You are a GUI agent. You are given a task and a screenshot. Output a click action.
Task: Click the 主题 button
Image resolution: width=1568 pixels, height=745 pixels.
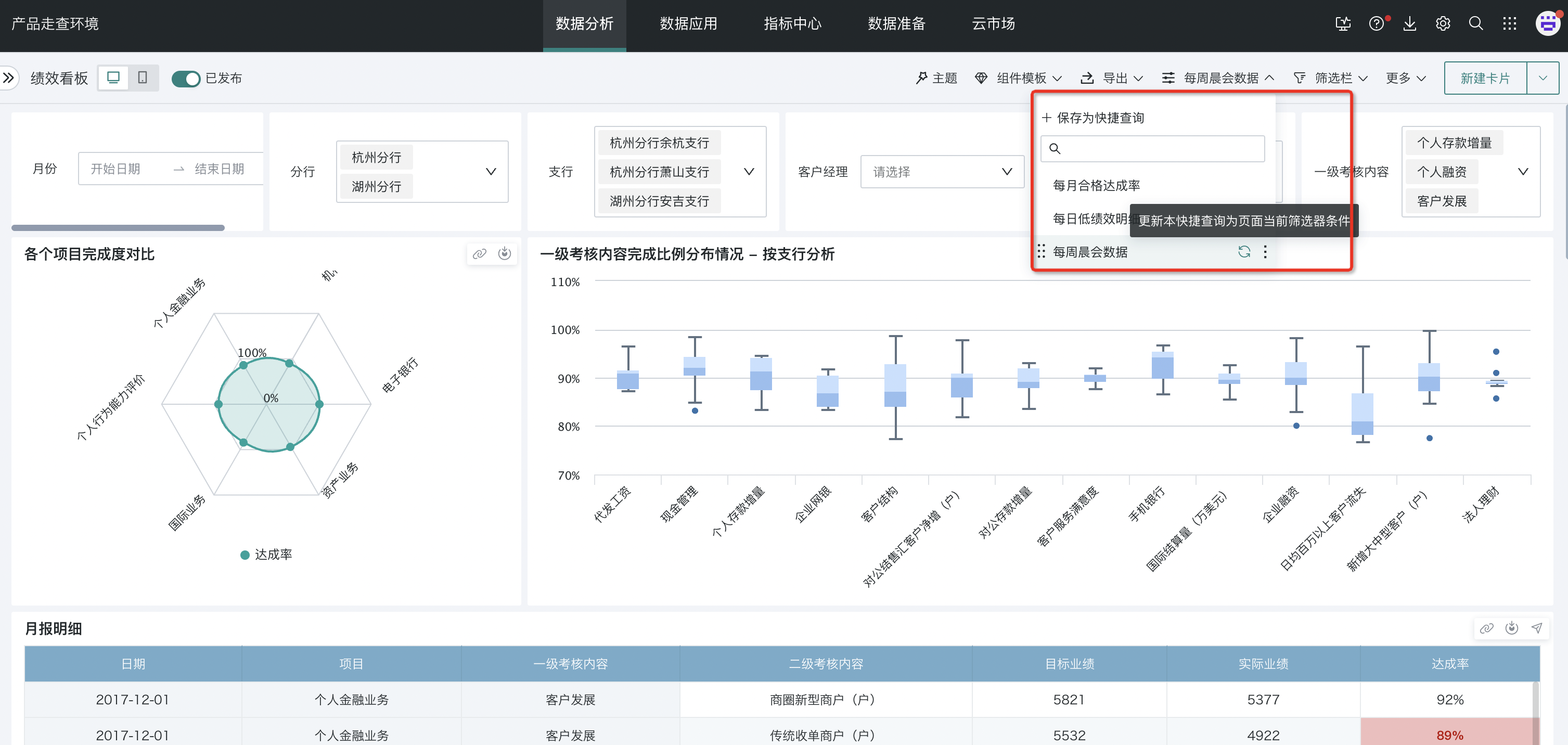click(937, 78)
